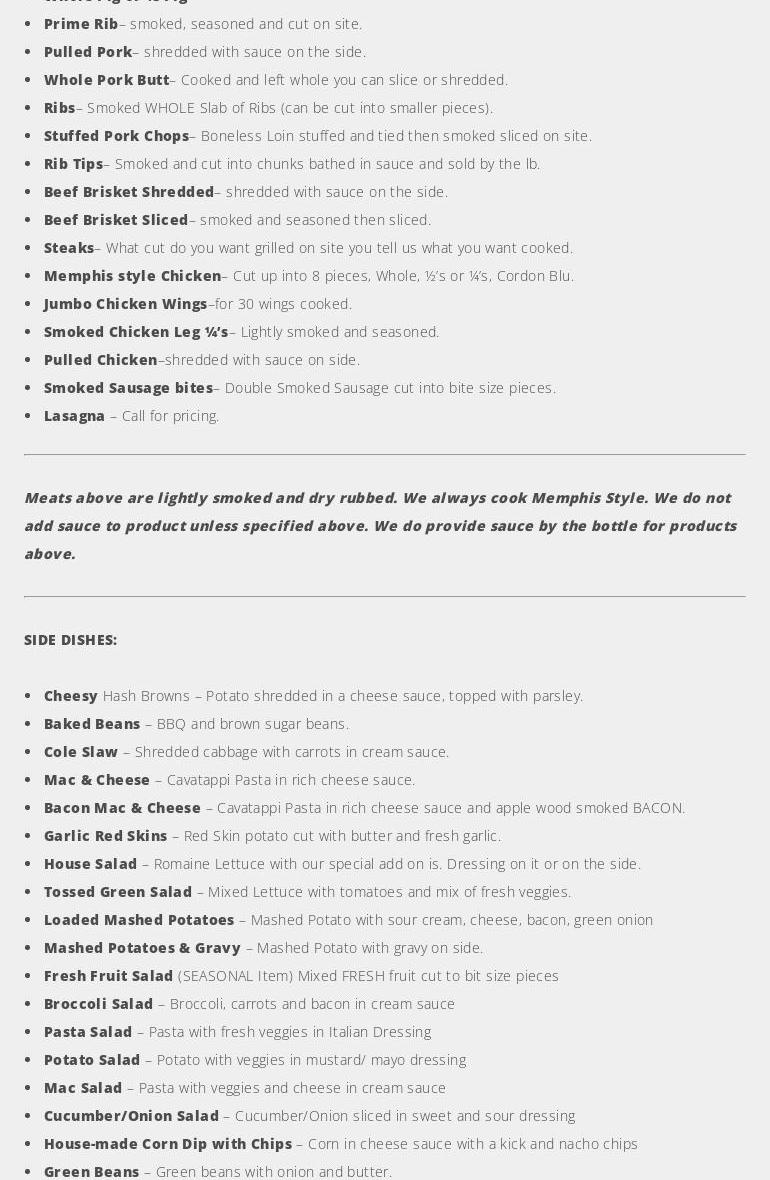Click 'Fresh Fruit Salad' bold text
This screenshot has height=1180, width=770.
tap(108, 975)
